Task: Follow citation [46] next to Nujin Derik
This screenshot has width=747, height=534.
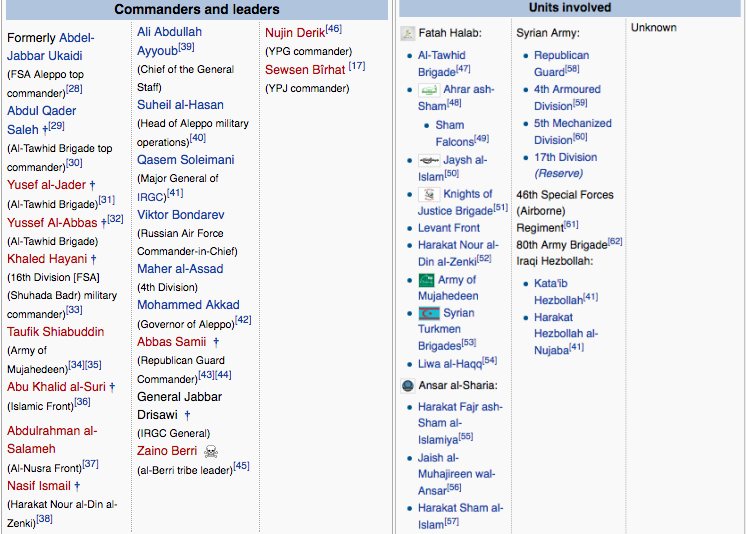Action: tap(333, 29)
